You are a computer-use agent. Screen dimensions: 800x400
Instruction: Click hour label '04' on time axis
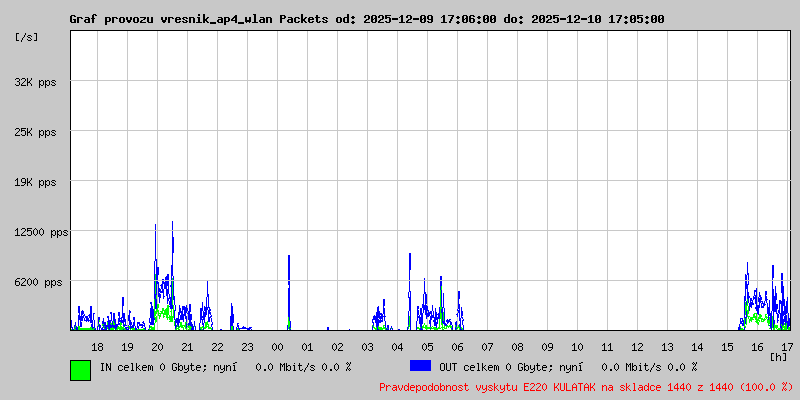pyautogui.click(x=397, y=347)
